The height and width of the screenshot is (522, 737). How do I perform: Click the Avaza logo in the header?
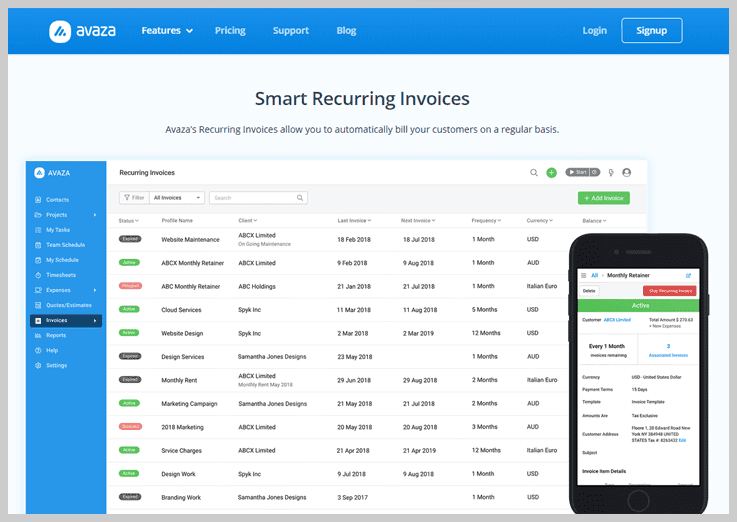point(82,31)
